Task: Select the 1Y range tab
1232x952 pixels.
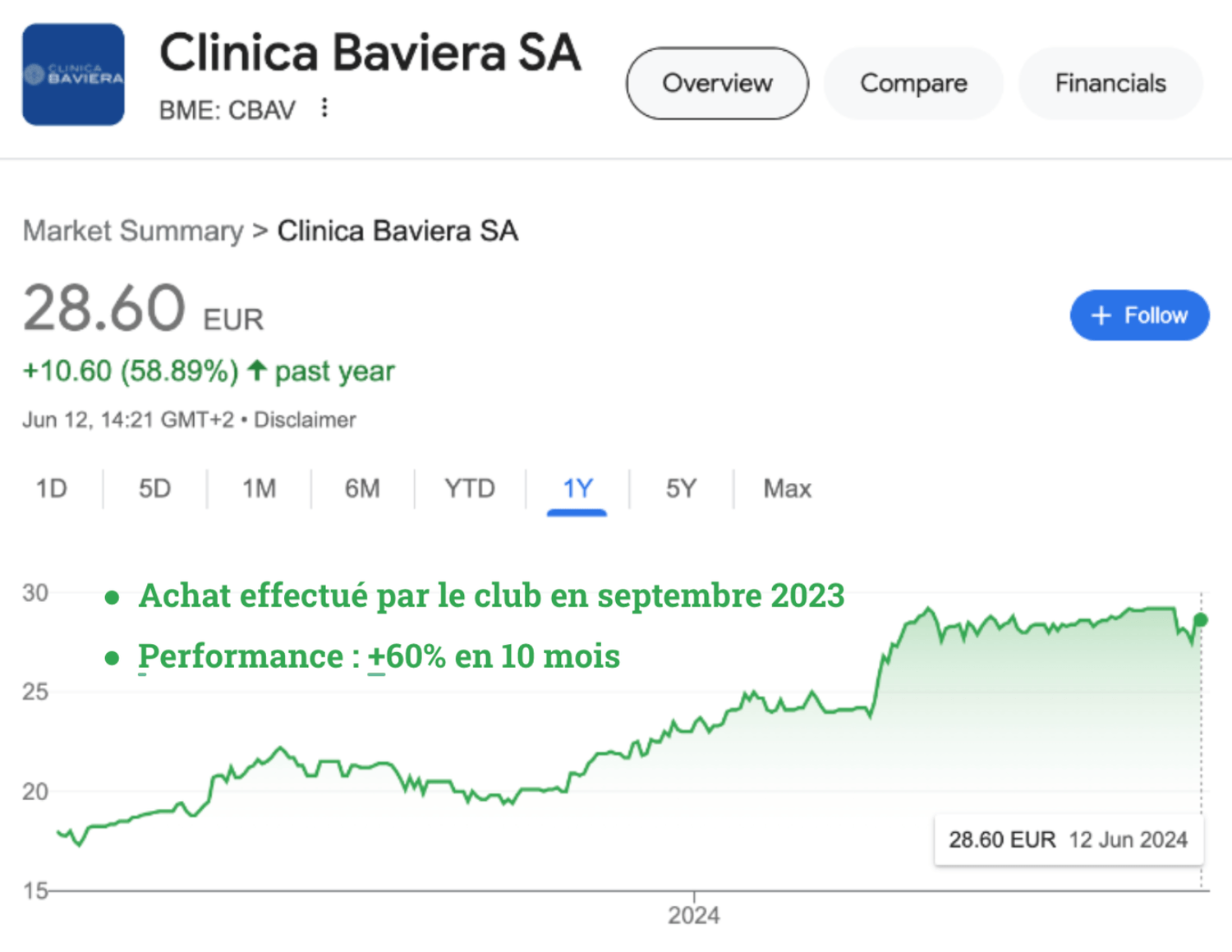Action: 577,489
